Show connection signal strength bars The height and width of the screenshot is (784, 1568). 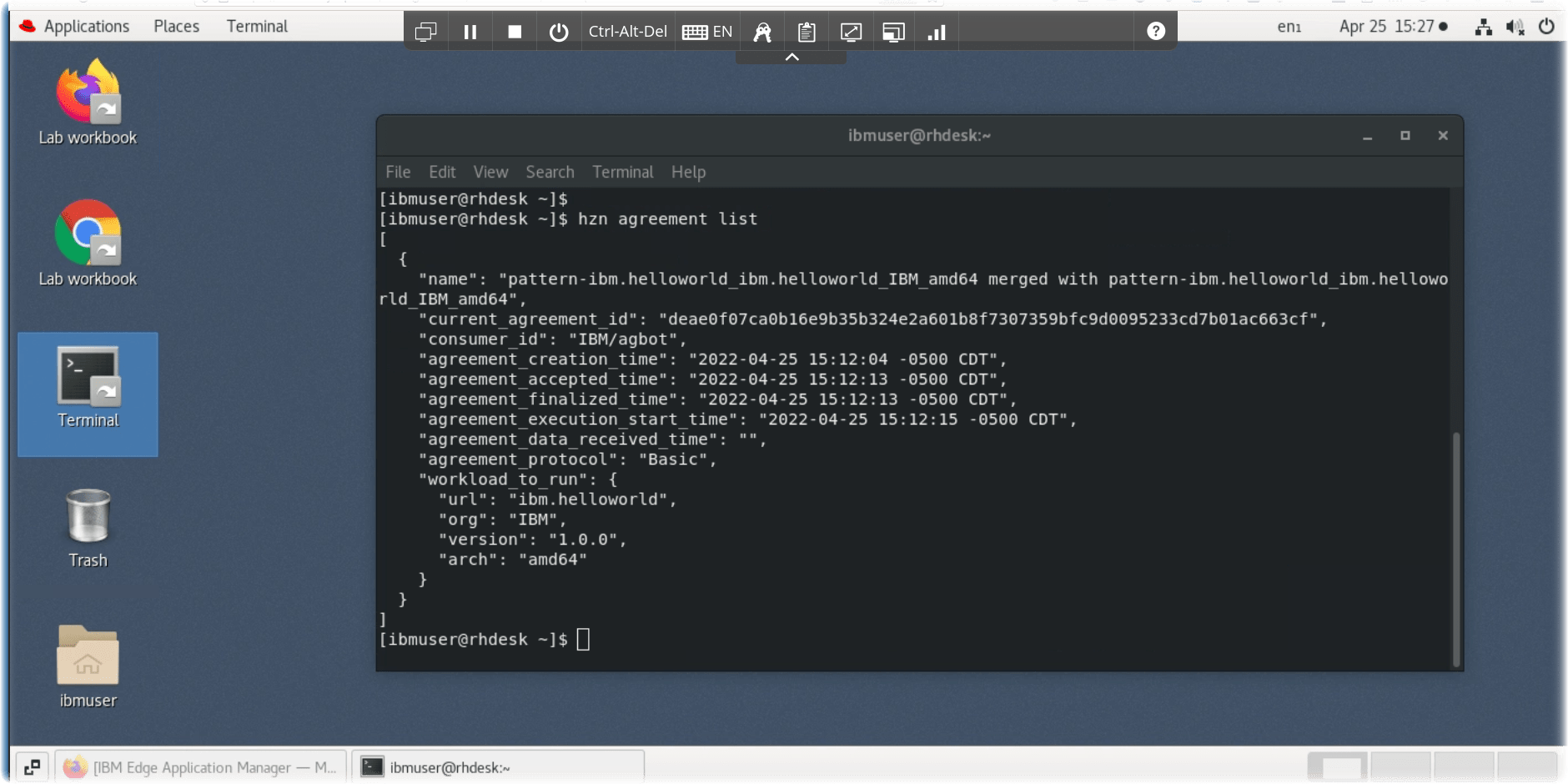(937, 32)
